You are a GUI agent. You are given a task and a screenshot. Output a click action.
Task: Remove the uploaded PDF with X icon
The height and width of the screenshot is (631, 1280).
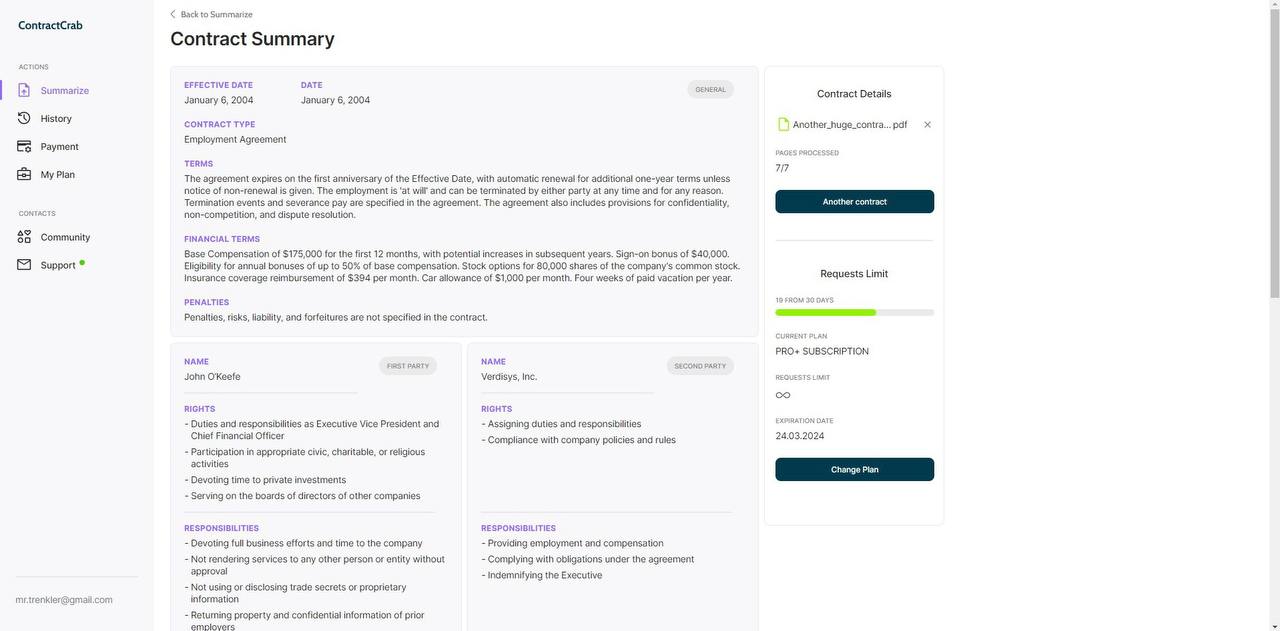tap(927, 125)
